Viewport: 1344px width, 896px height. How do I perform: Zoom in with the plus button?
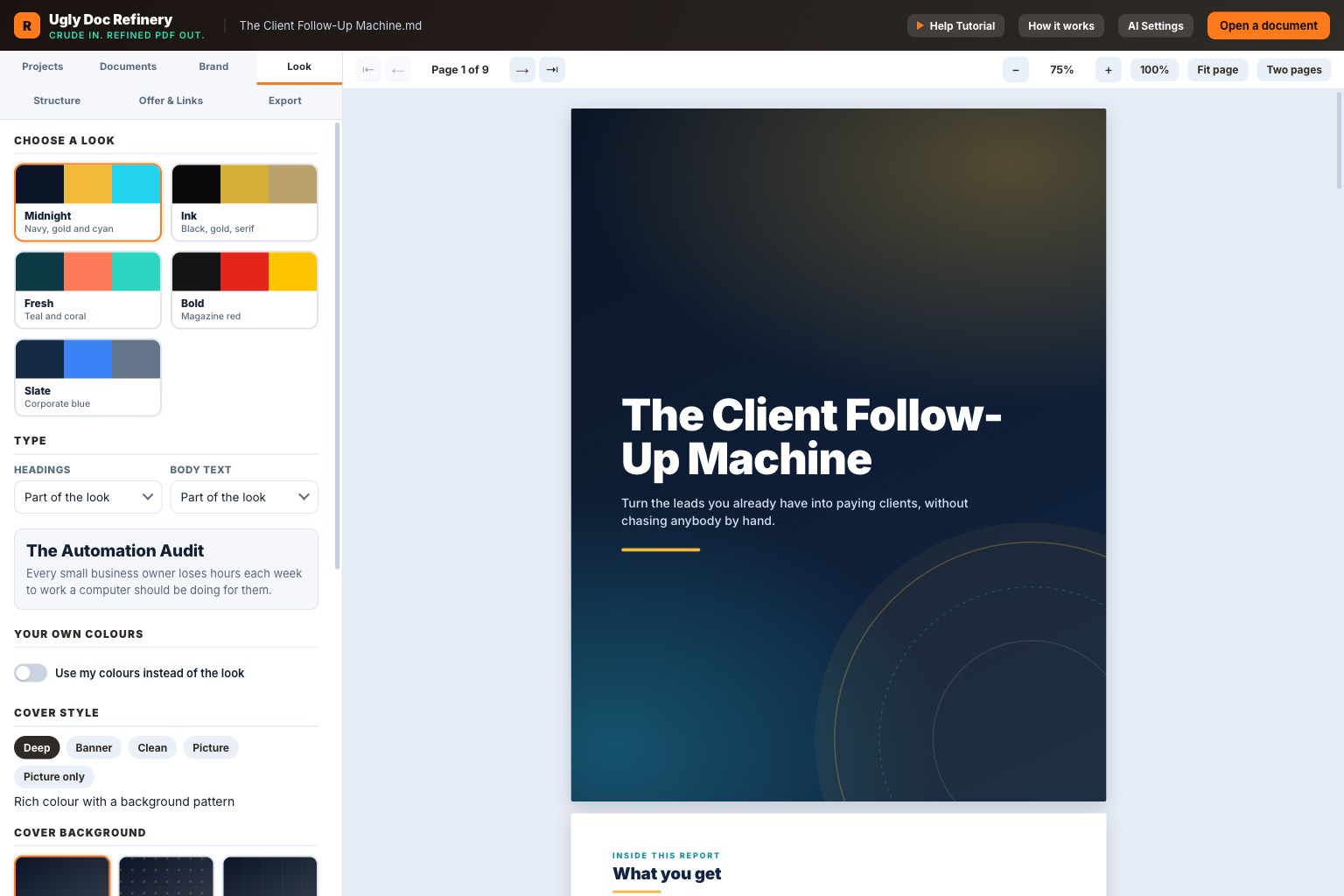click(1109, 70)
